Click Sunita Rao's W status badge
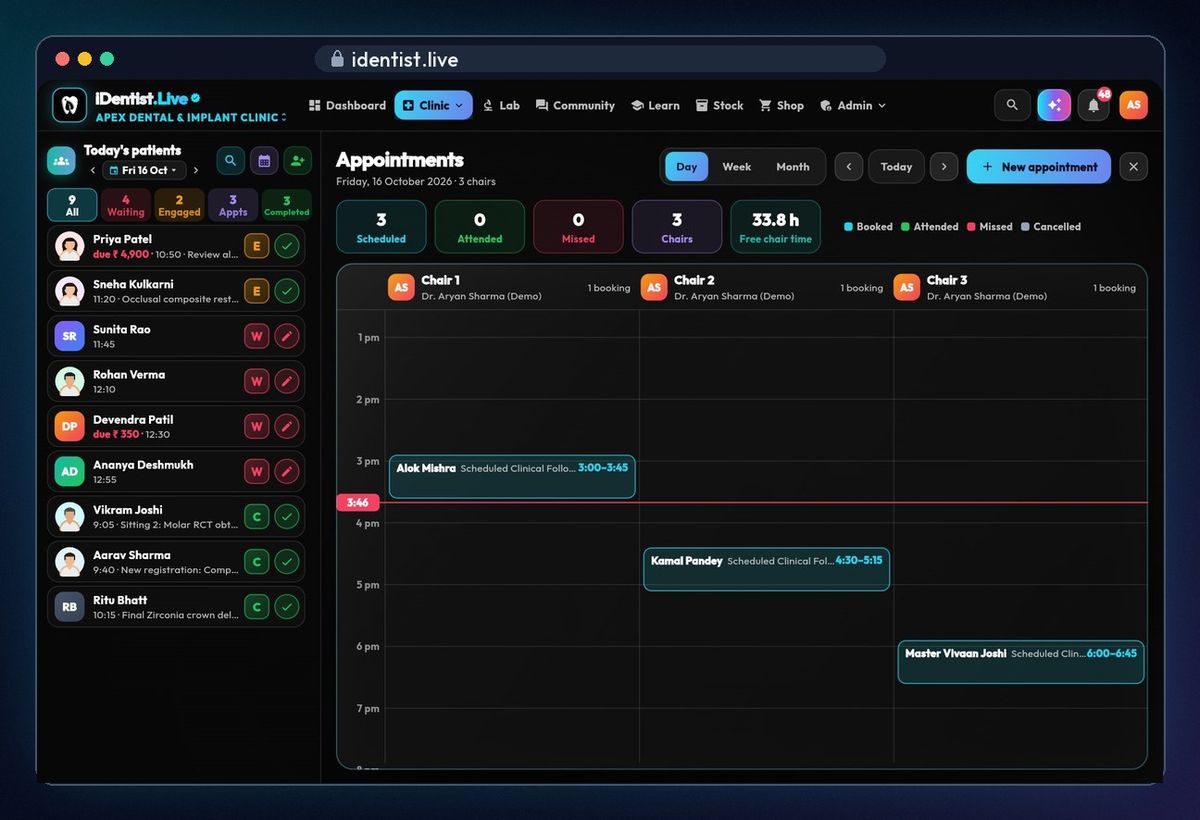1200x820 pixels. pos(256,336)
